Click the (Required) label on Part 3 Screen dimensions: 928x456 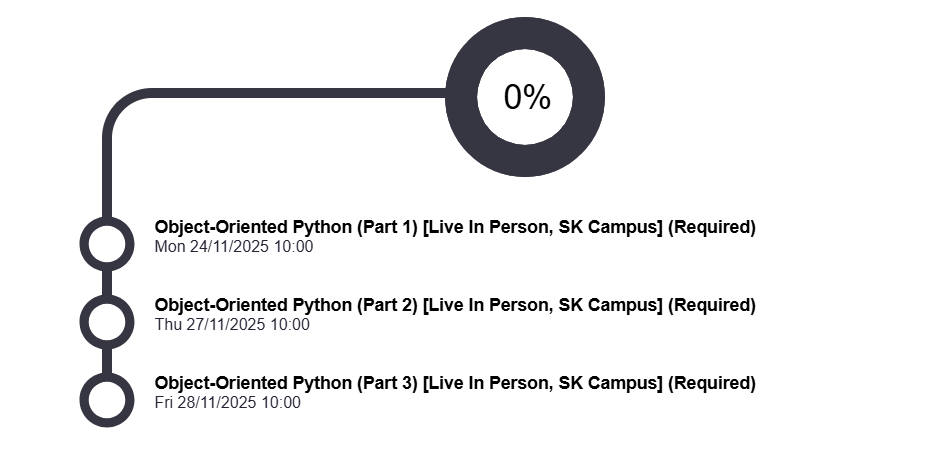[x=711, y=383]
